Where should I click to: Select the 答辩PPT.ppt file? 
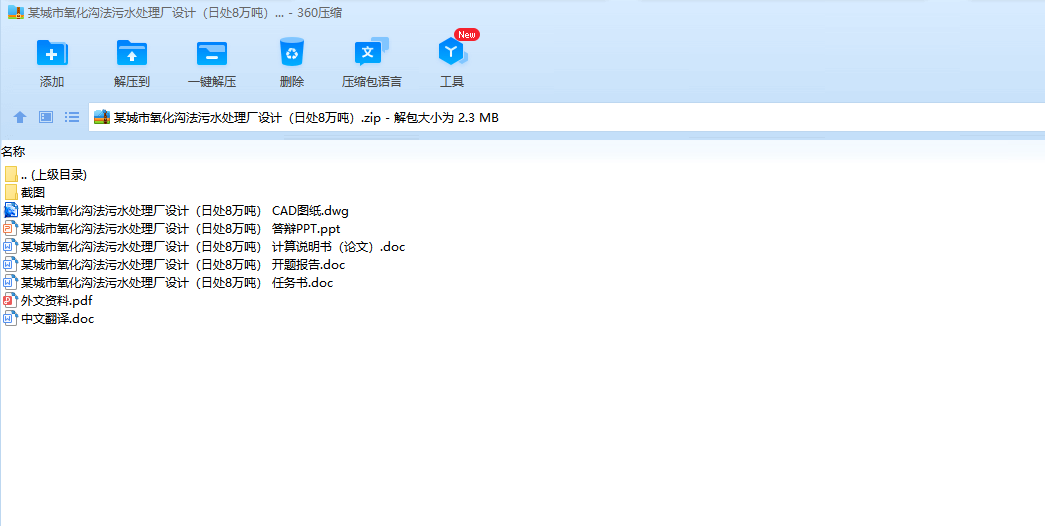172,229
